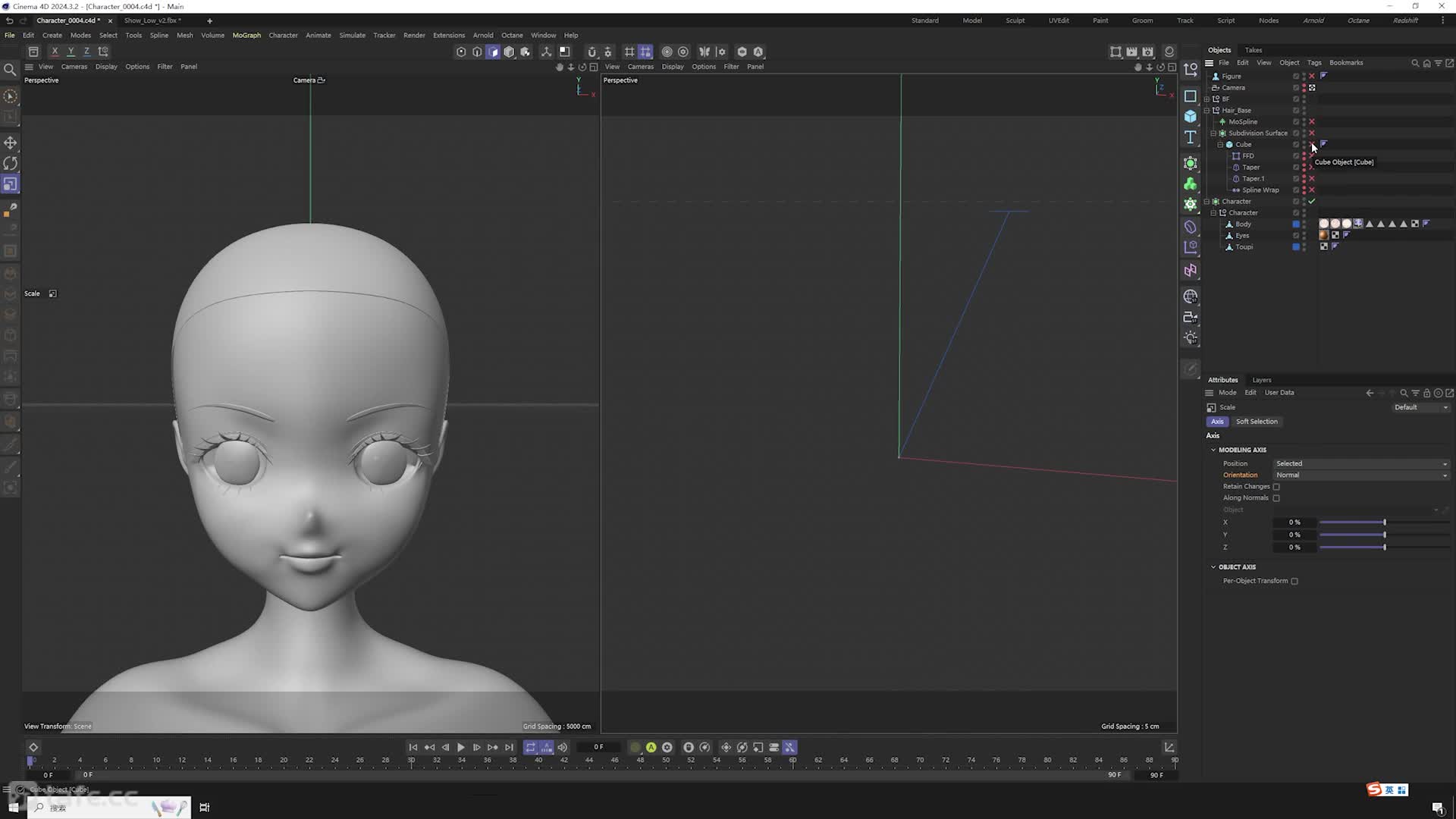Viewport: 1456px width, 819px height.
Task: Click the search magnifier in left toolbar
Action: coord(10,70)
